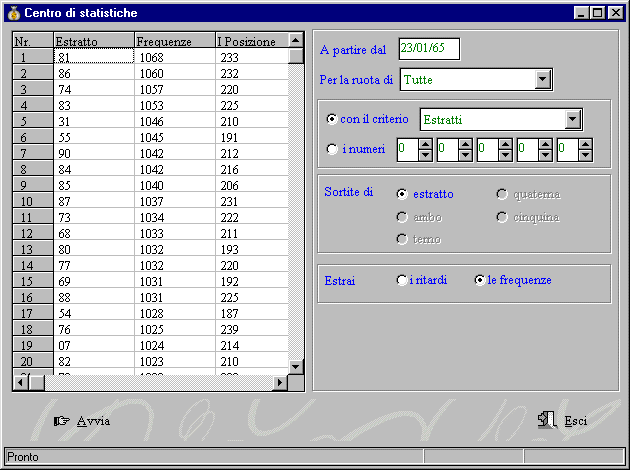Viewport: 630px width, 470px height.
Task: Select row header number 20
Action: 33,361
